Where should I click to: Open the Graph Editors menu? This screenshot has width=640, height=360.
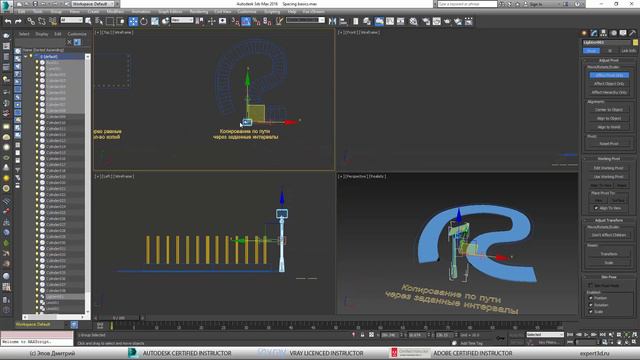(170, 12)
